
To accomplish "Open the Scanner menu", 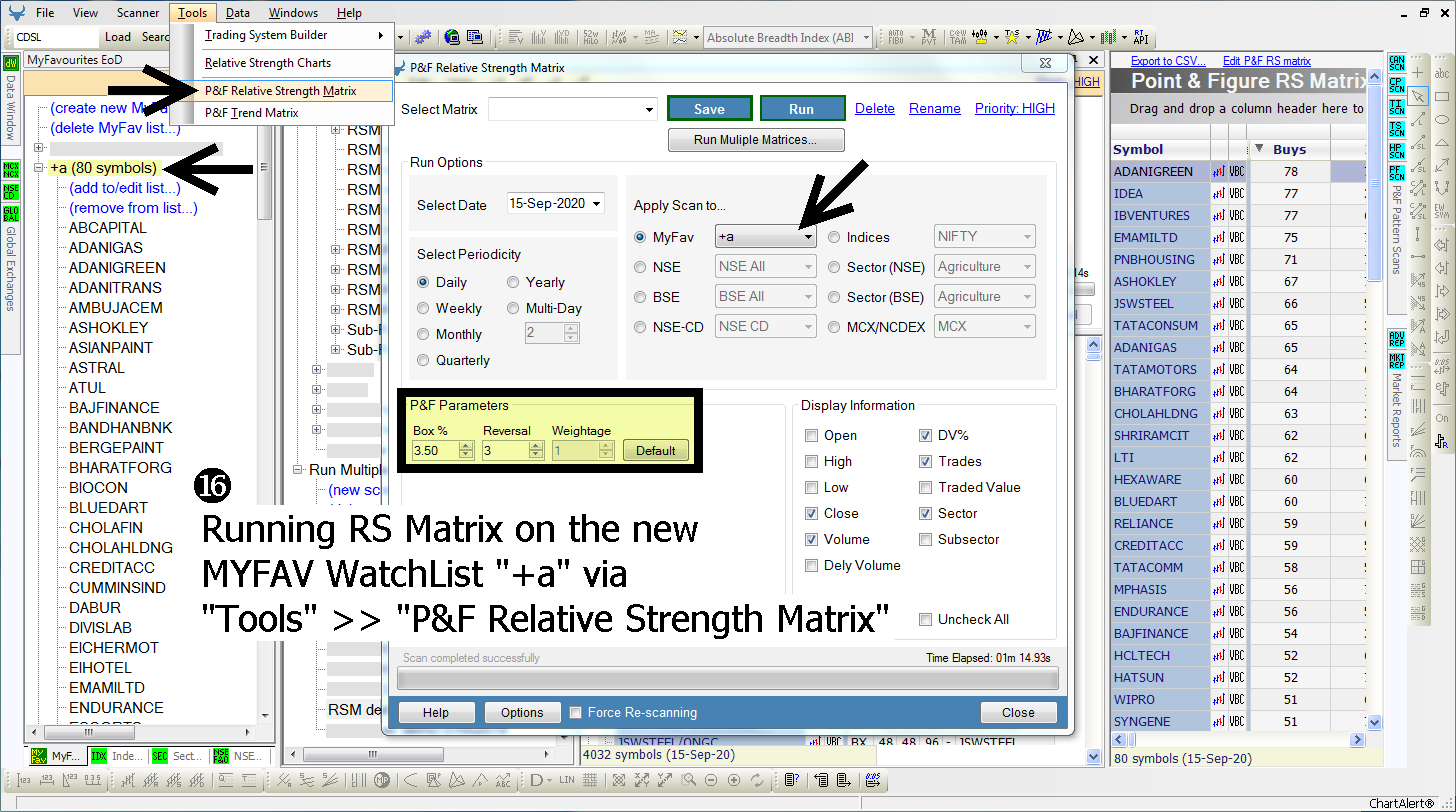I will (138, 13).
